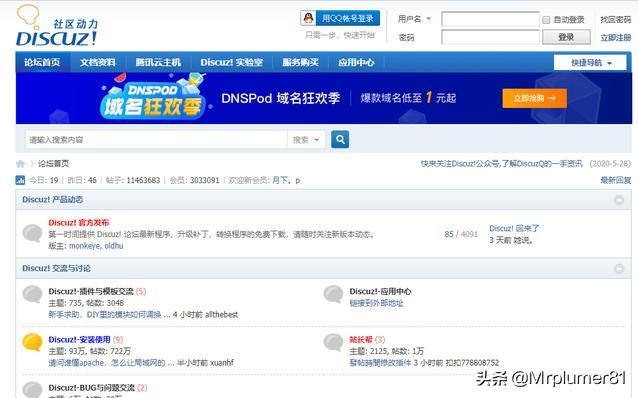Open the 腾讯云主机 nav tab
Viewport: 638px width, 398px height.
pos(158,62)
